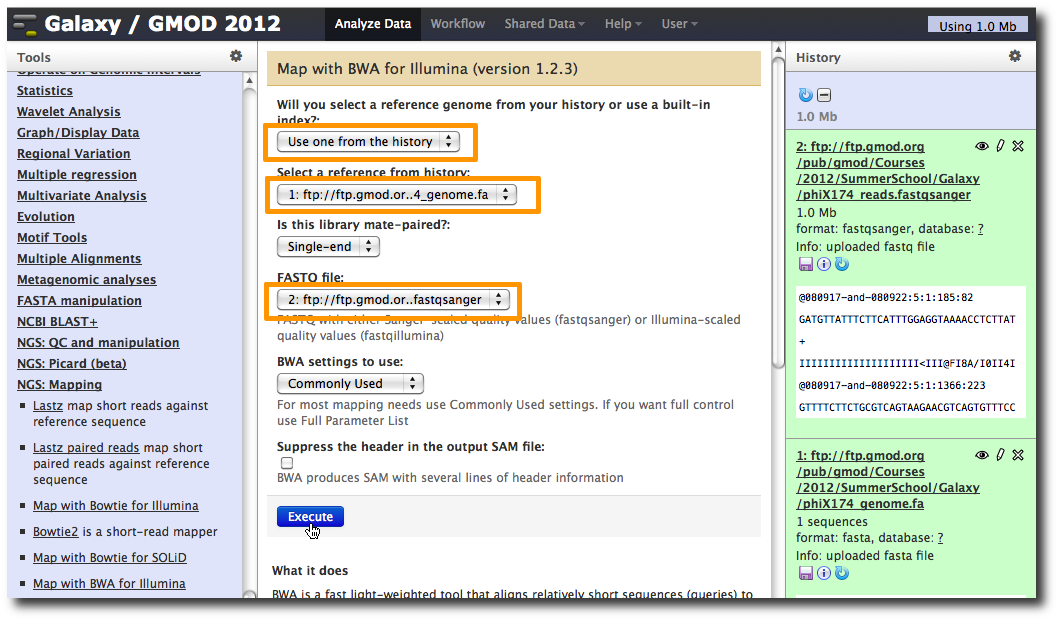1059x621 pixels.
Task: Open the Motif Tools section
Action: [x=52, y=237]
